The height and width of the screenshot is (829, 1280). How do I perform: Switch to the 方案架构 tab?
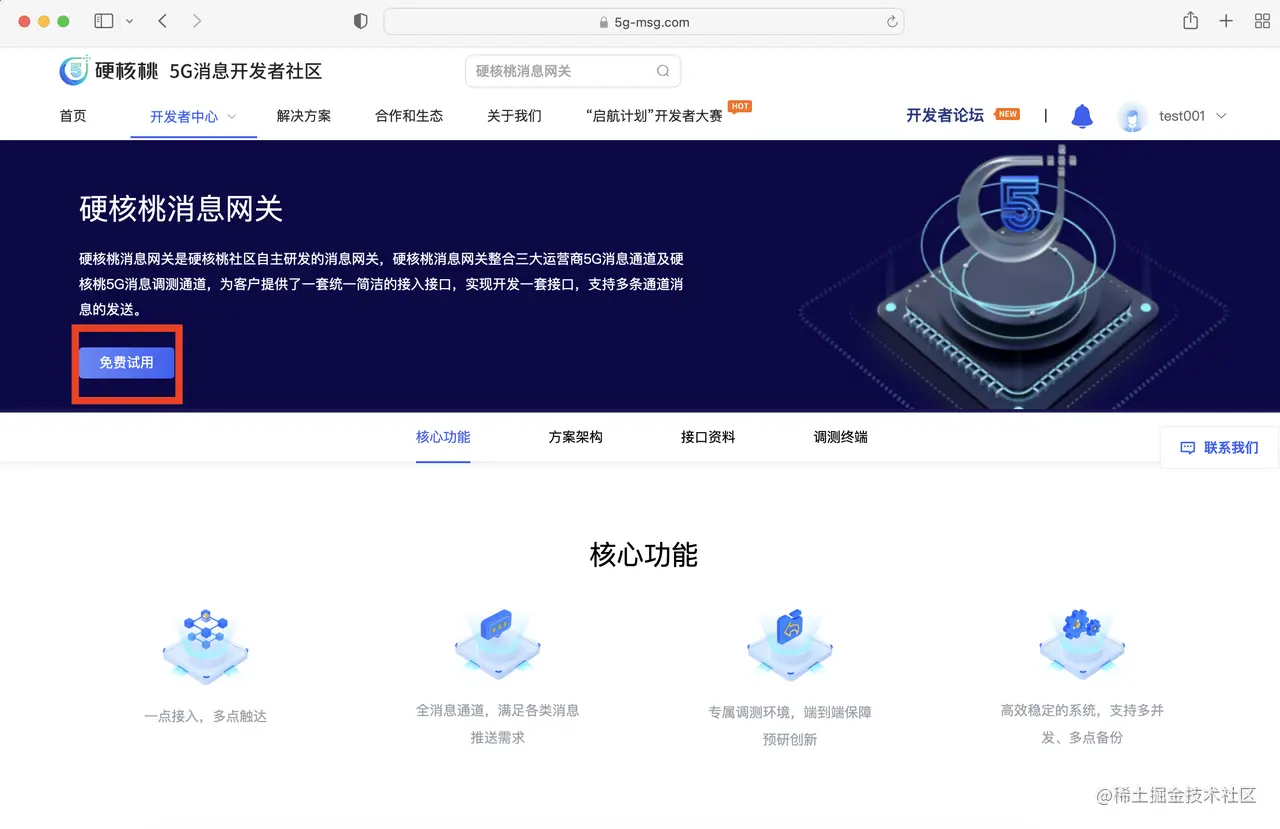[575, 437]
